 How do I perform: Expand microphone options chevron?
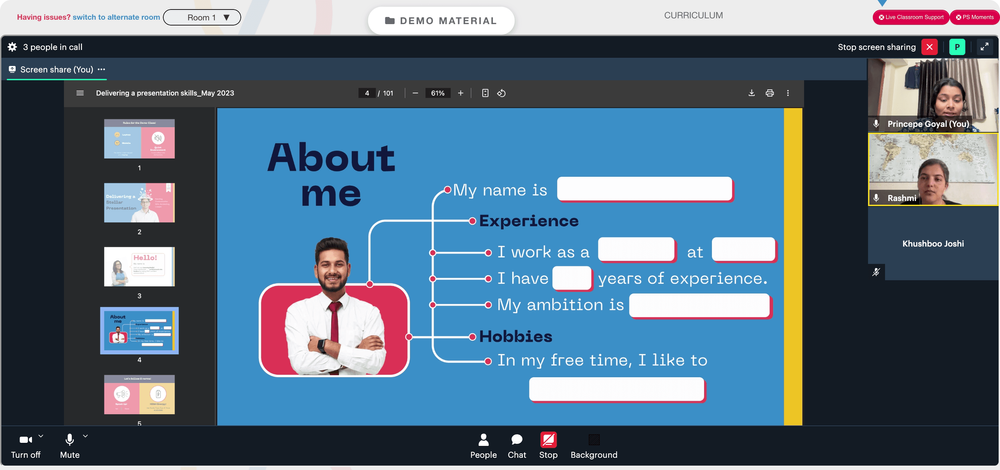click(85, 436)
